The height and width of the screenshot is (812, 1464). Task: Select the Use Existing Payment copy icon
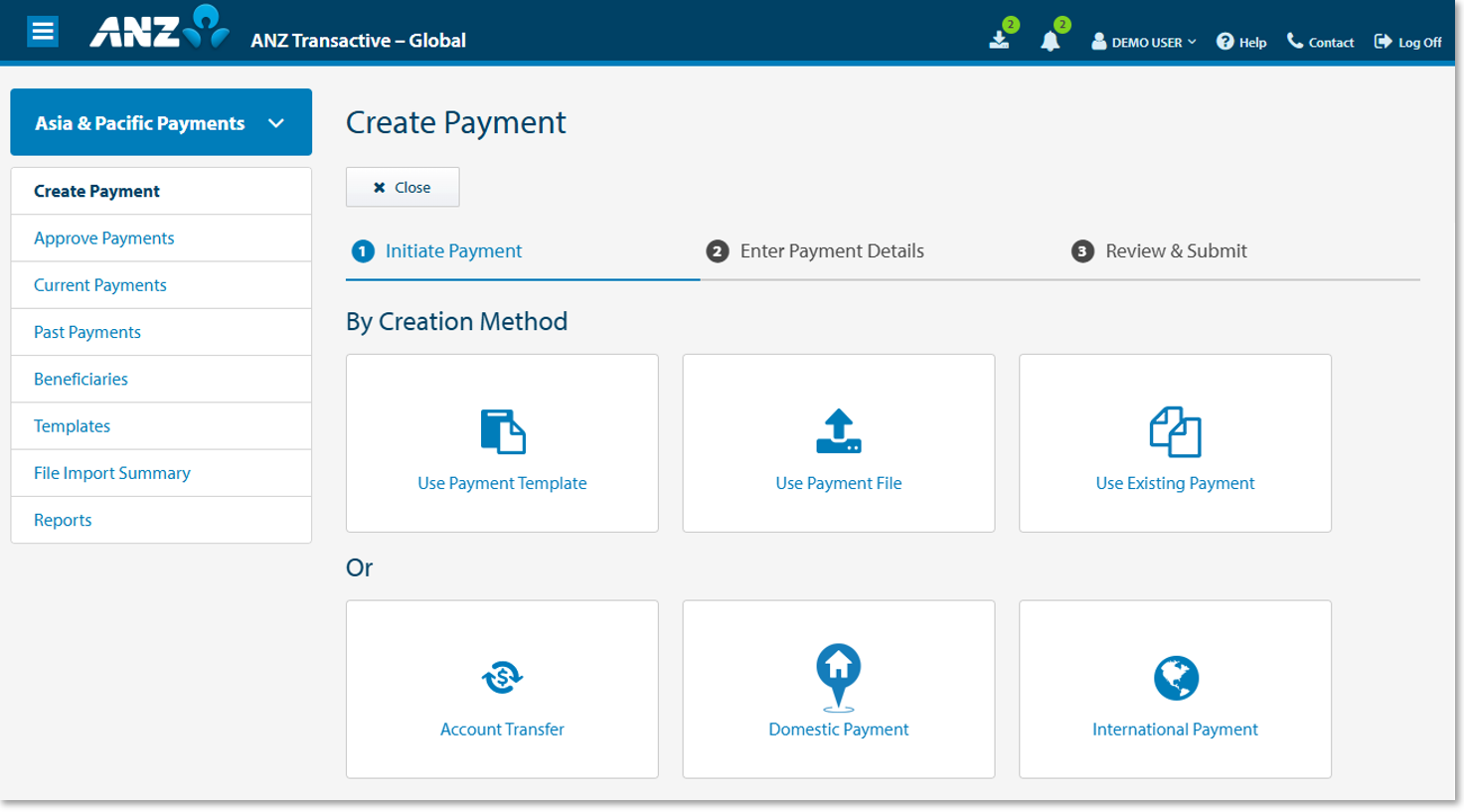(x=1175, y=428)
